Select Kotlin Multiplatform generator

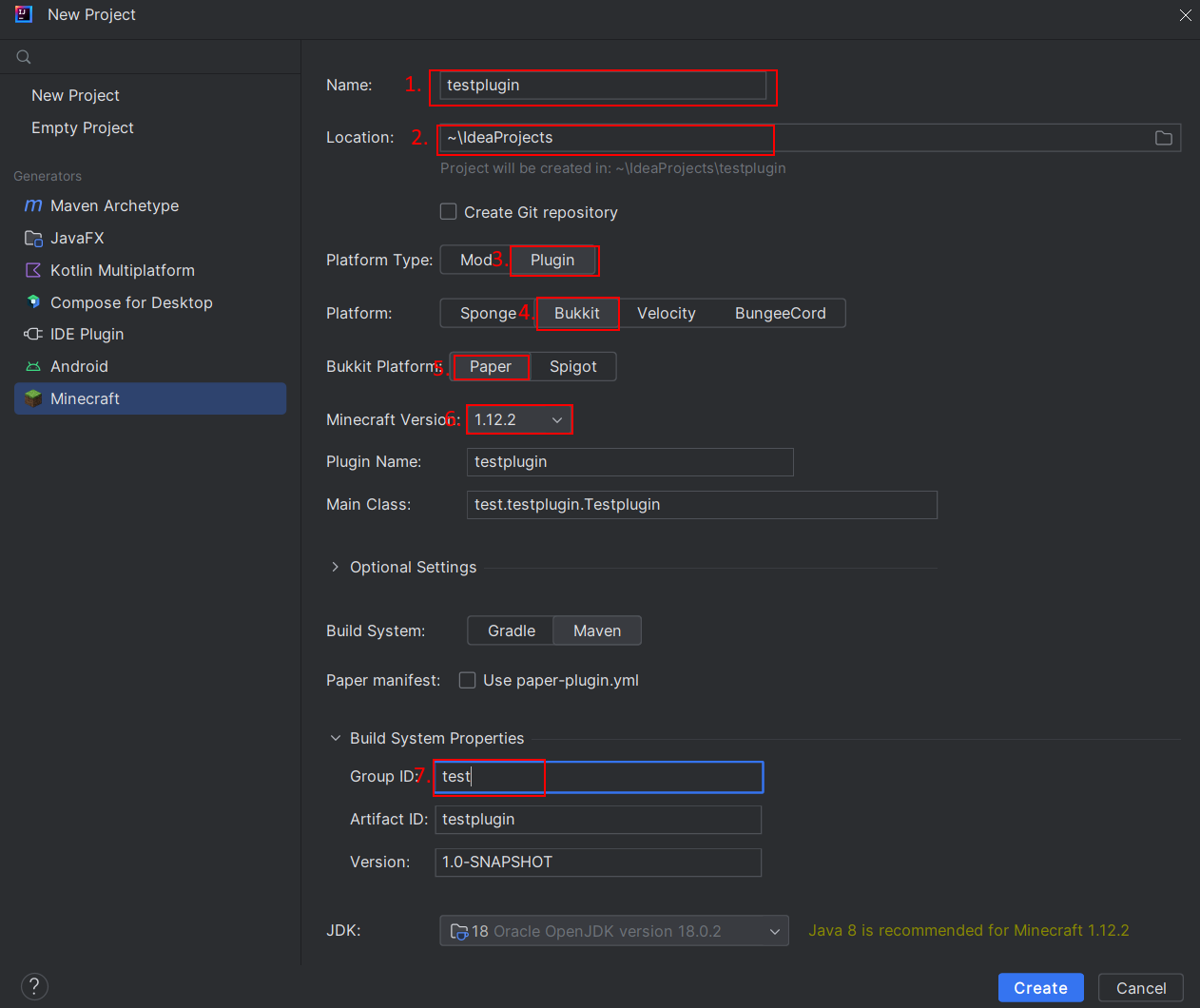(150, 270)
